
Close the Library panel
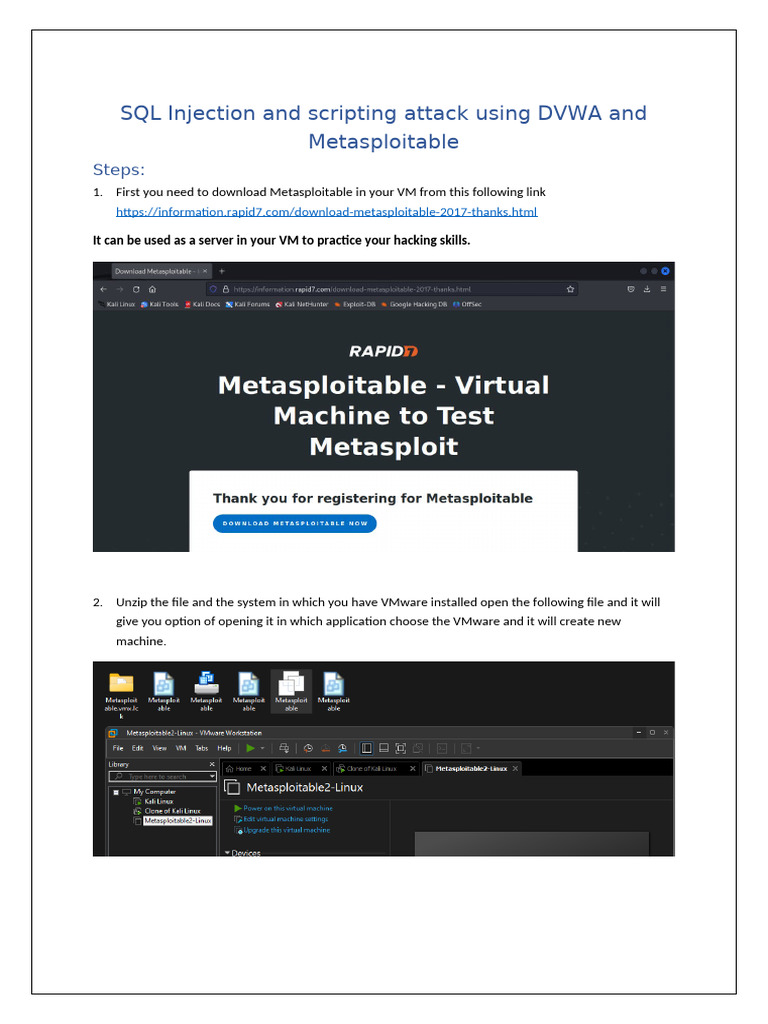[x=212, y=764]
